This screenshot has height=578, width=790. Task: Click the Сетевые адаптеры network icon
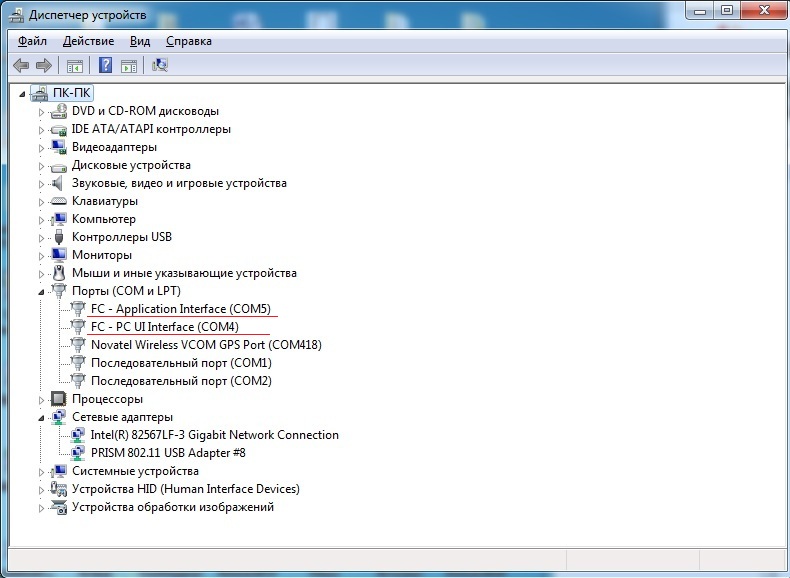(59, 417)
